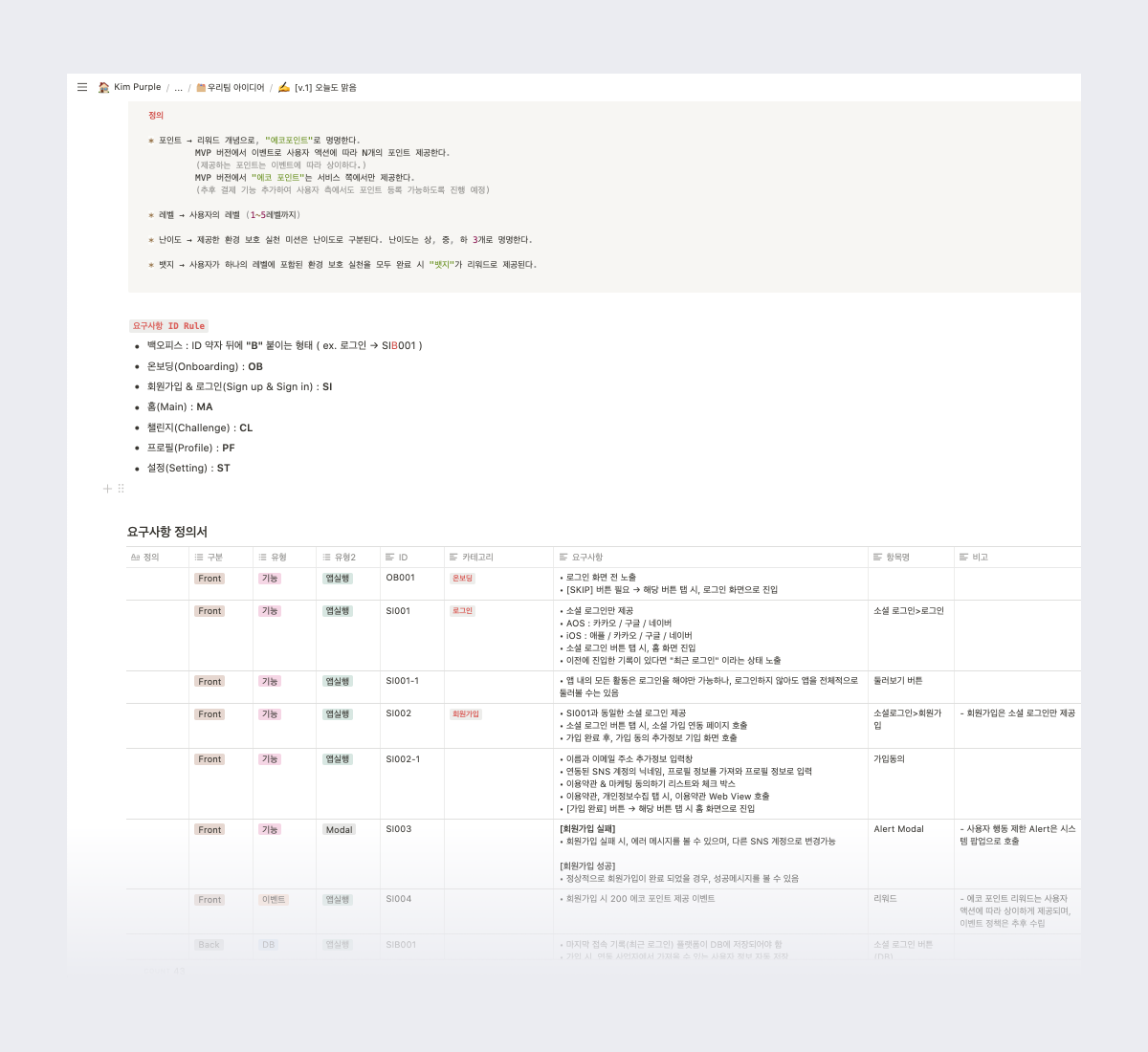Click the red 정의 heading in code block

(x=155, y=115)
